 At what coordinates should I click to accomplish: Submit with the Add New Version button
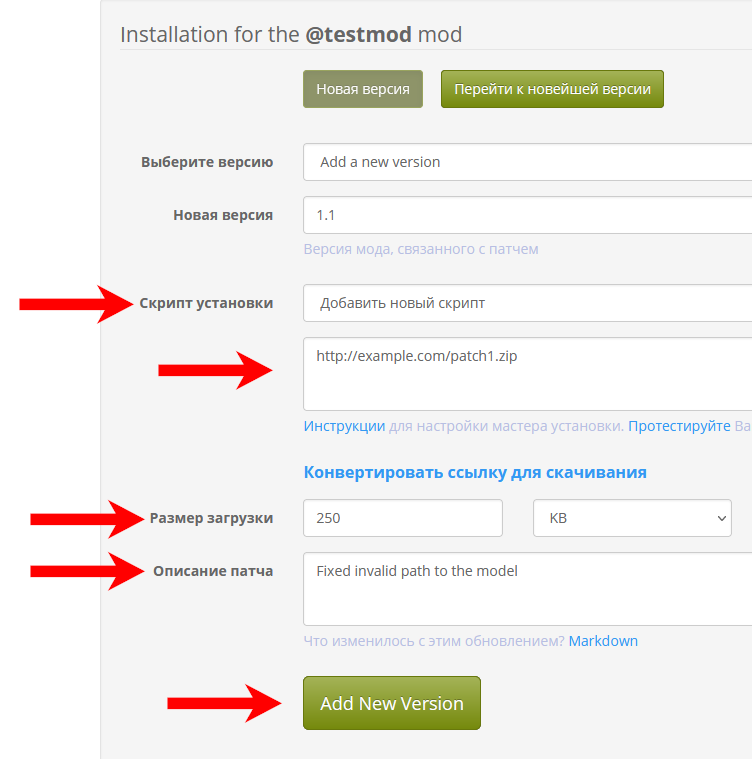point(391,703)
